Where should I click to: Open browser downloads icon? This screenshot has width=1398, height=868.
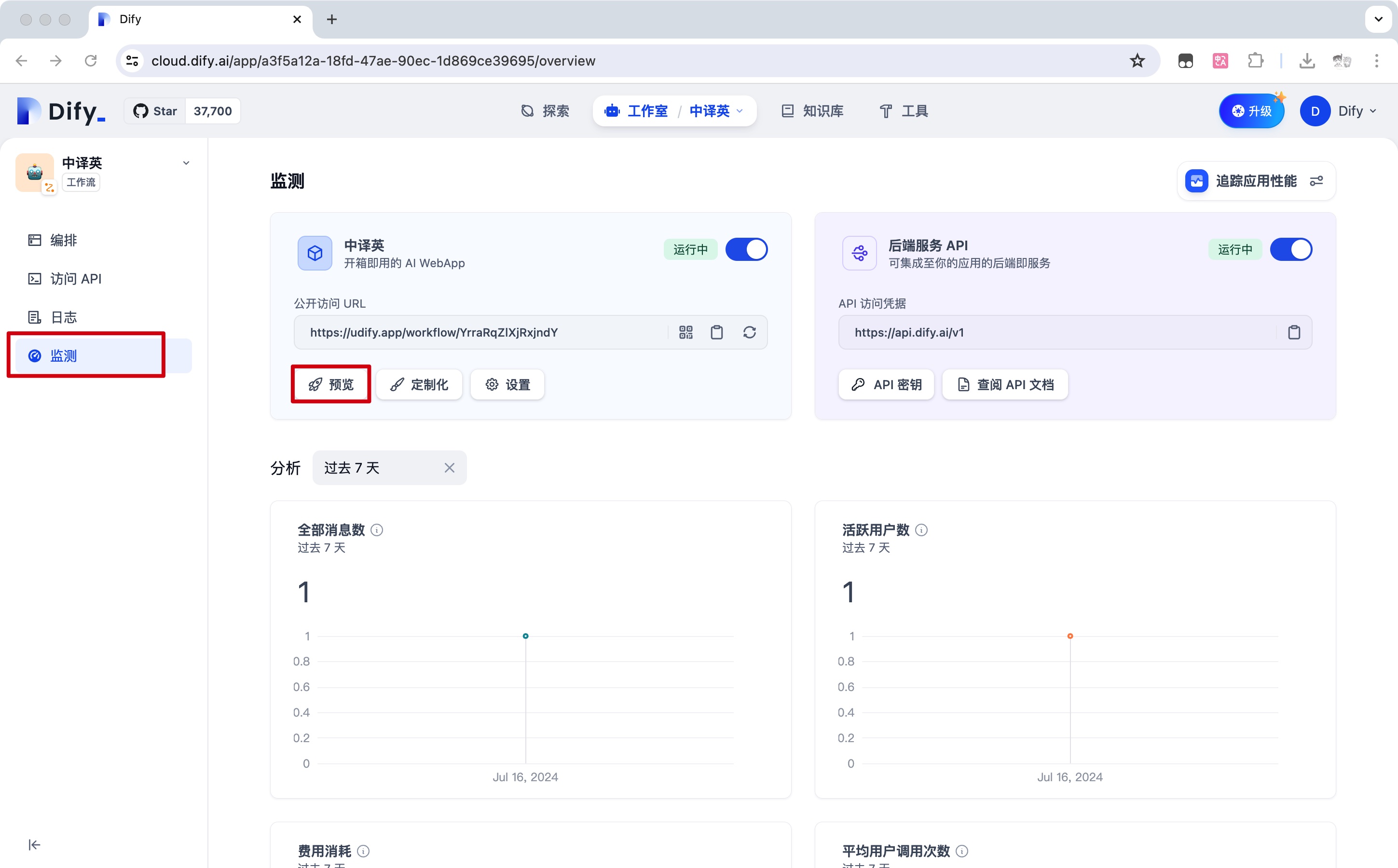[1307, 60]
